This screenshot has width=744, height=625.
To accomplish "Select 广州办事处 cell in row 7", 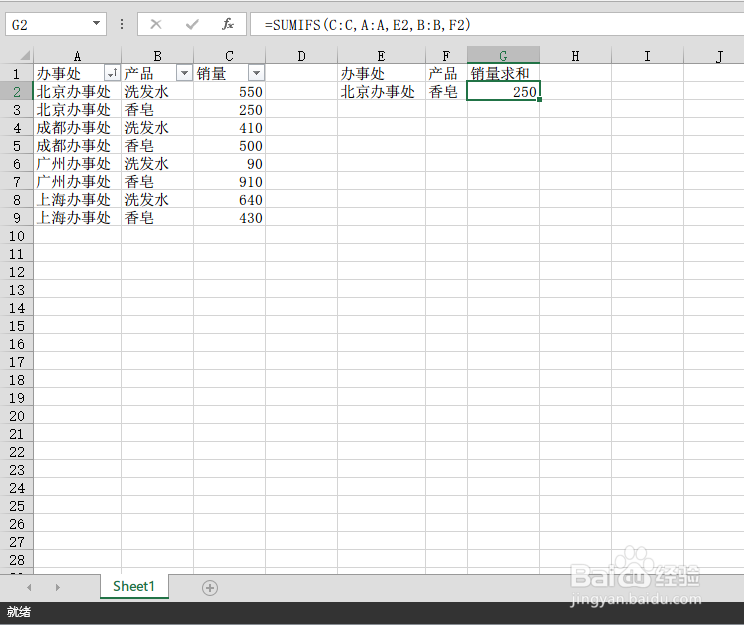I will 77,181.
